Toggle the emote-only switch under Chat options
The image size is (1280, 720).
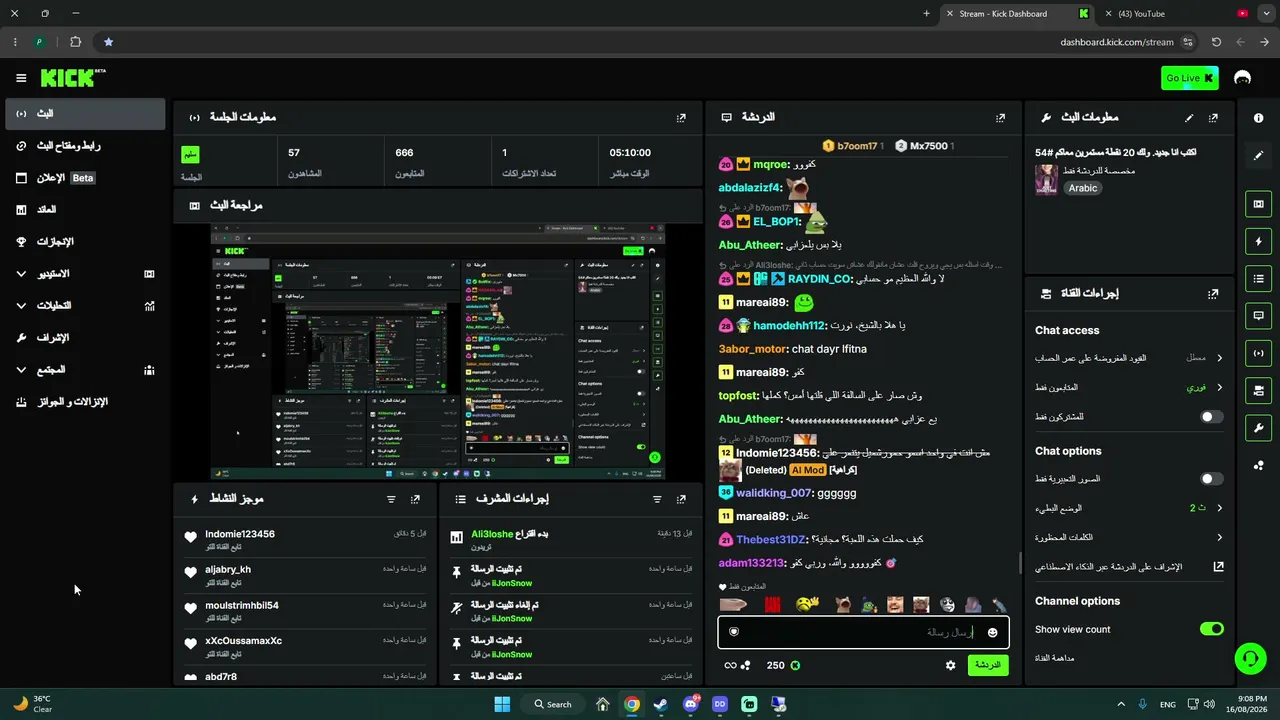pyautogui.click(x=1211, y=479)
